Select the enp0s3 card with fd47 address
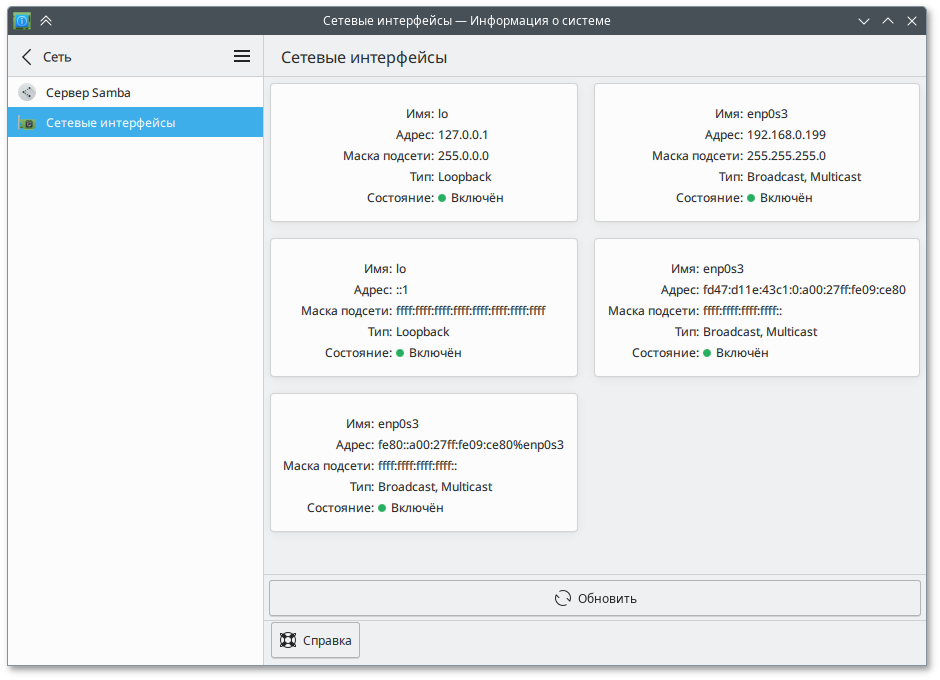The height and width of the screenshot is (680, 940). click(756, 307)
